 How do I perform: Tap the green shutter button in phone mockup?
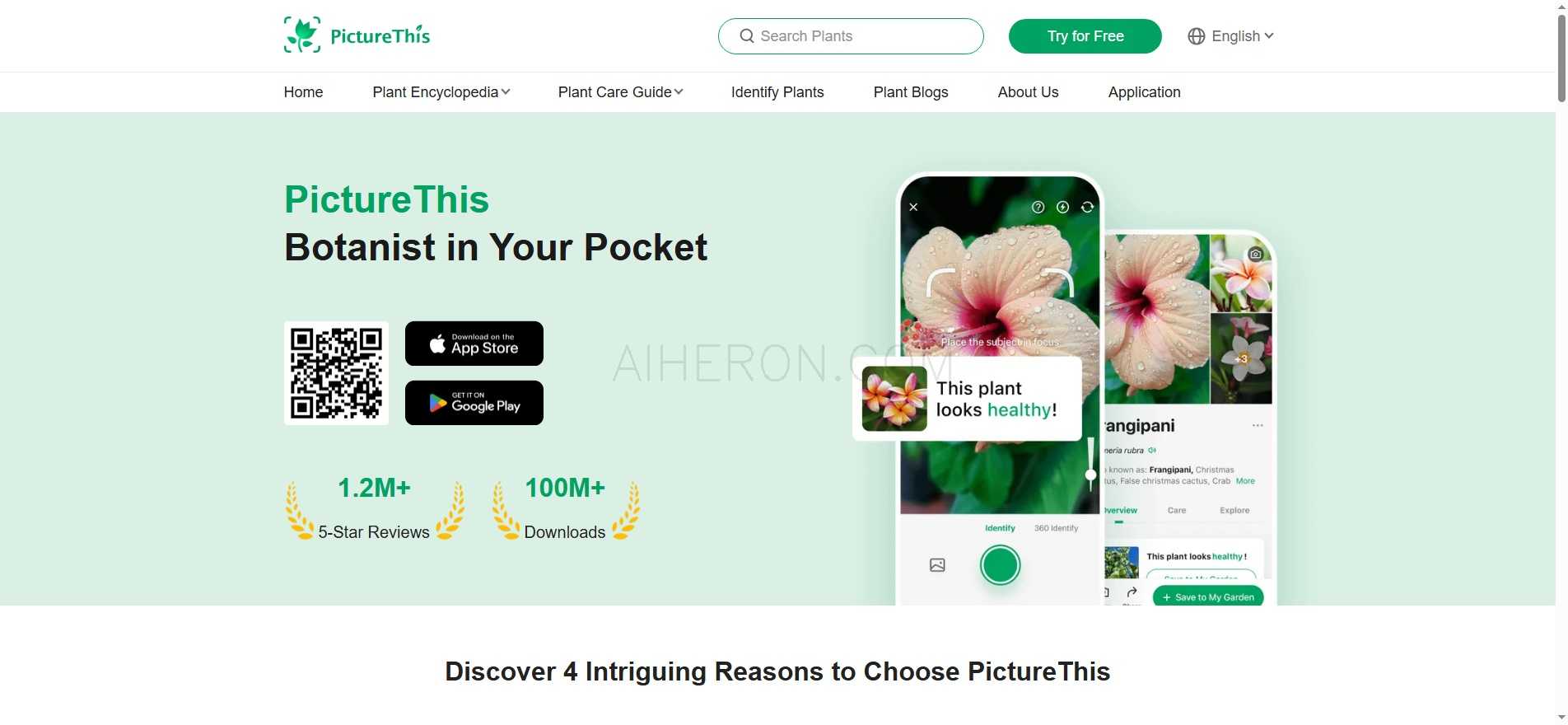pyautogui.click(x=1000, y=565)
